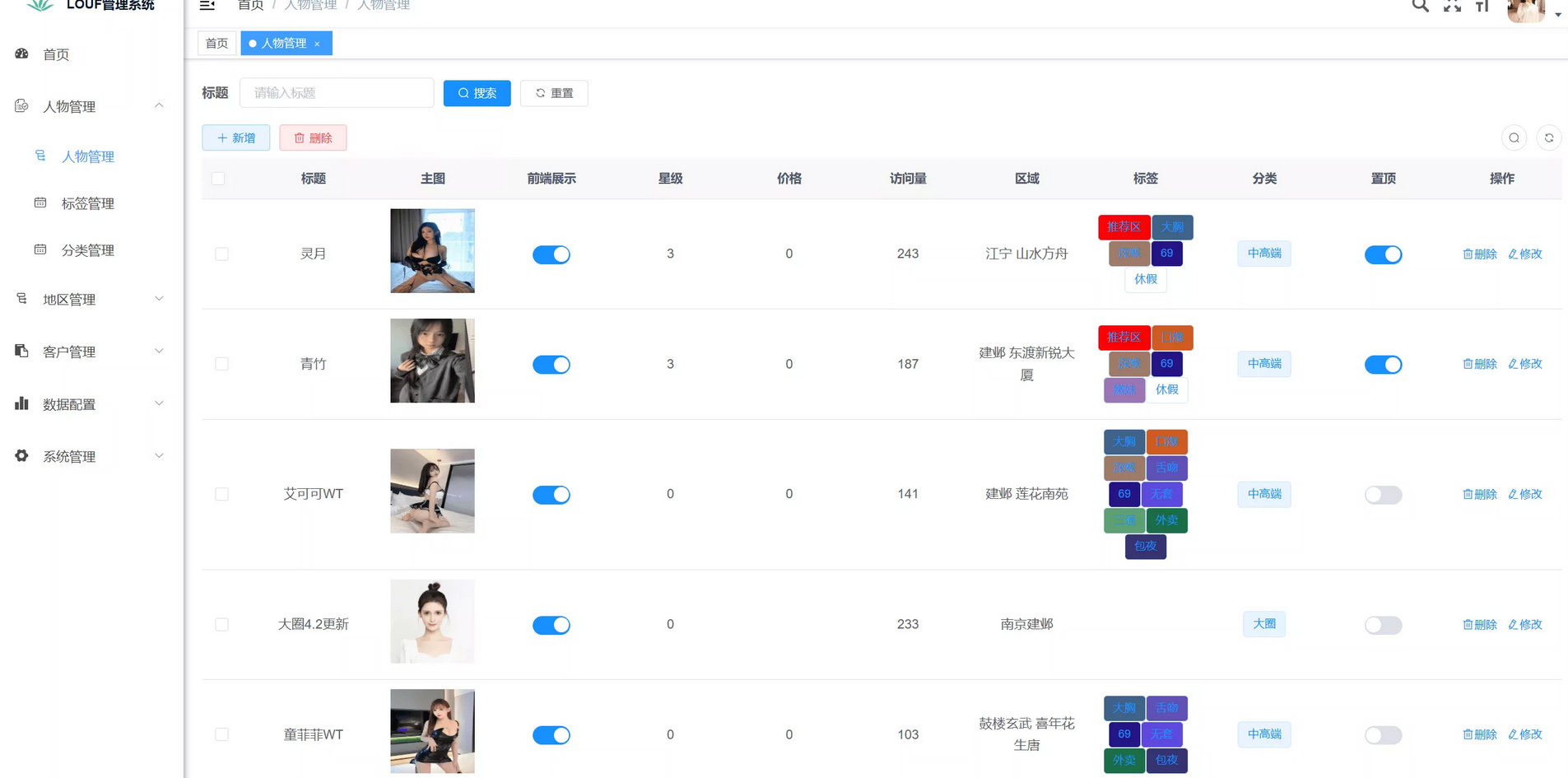This screenshot has width=1568, height=778.
Task: Collapse sidebar with the hamburger icon
Action: click(x=207, y=6)
